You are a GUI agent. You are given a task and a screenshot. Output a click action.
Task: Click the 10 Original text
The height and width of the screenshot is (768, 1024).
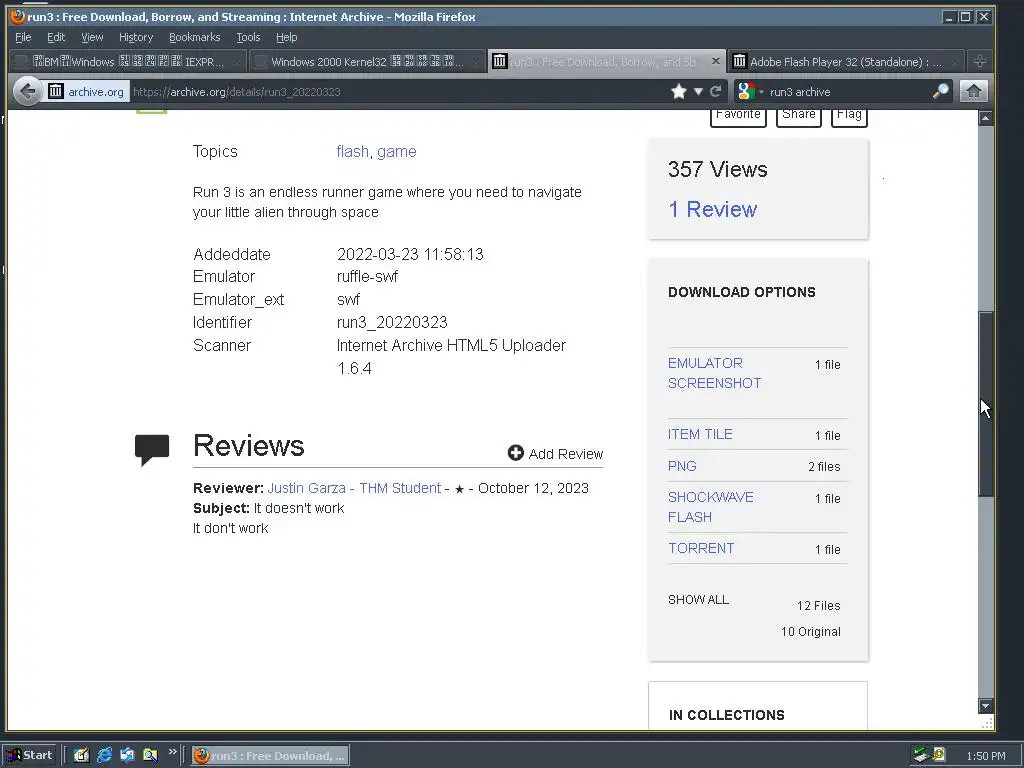[x=810, y=632]
